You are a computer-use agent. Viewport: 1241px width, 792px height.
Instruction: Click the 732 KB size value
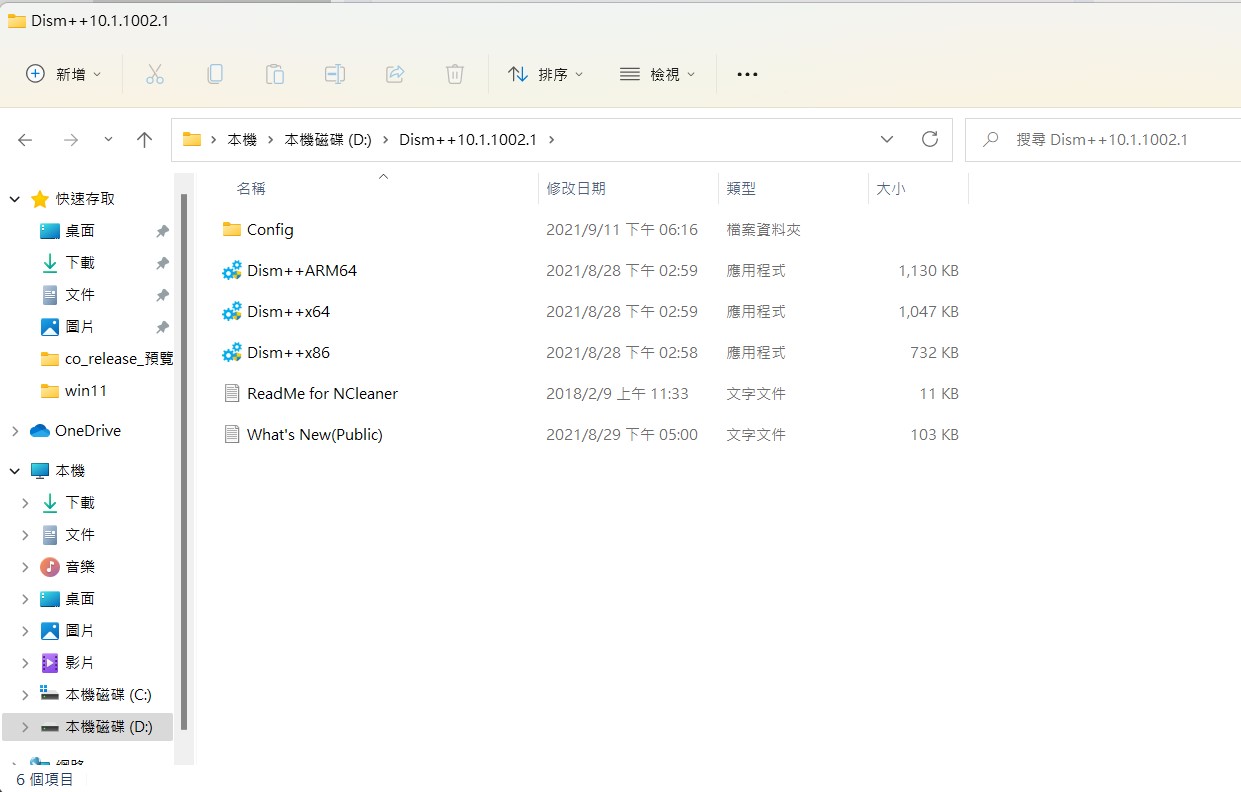click(x=935, y=352)
